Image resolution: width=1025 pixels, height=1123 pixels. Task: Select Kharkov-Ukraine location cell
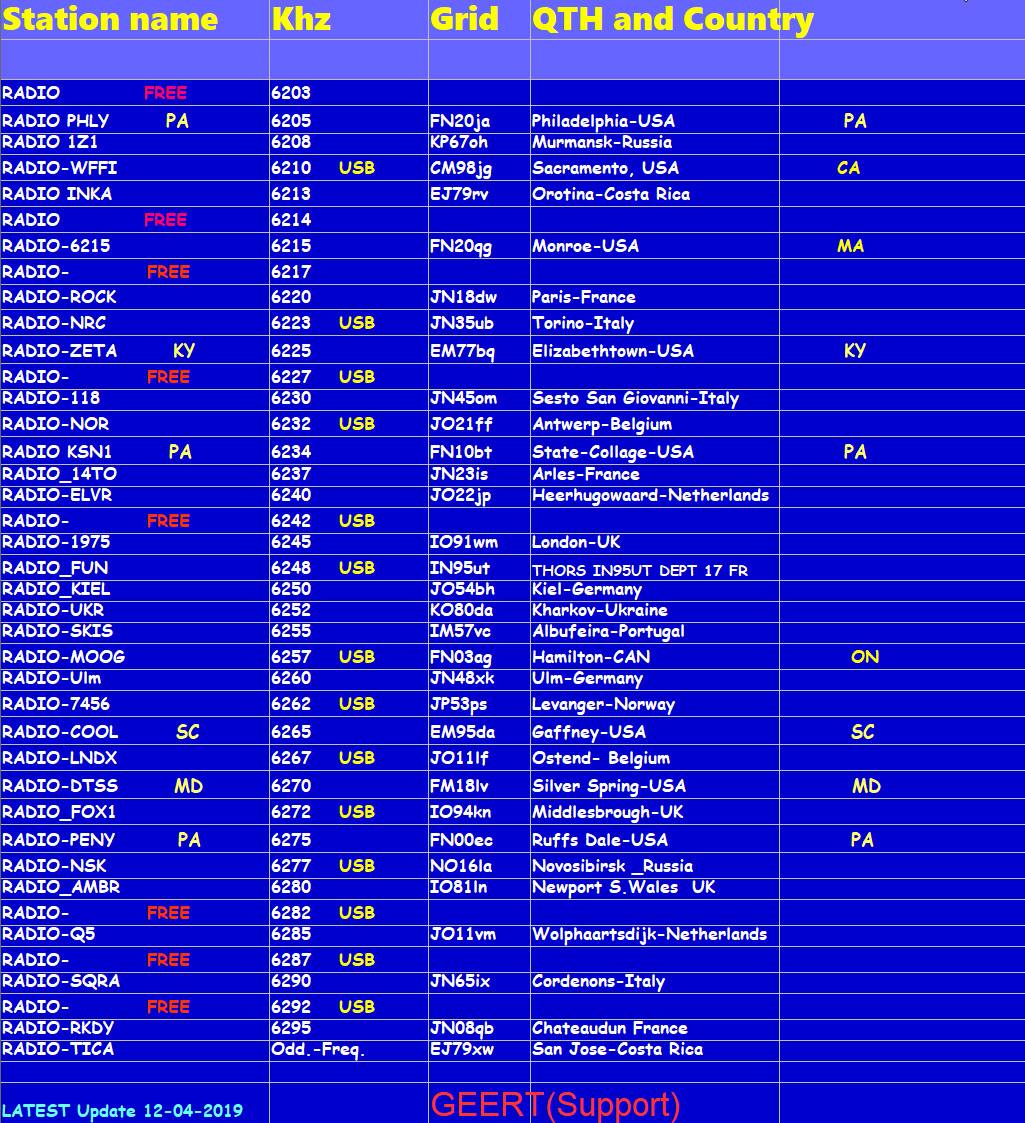(600, 609)
